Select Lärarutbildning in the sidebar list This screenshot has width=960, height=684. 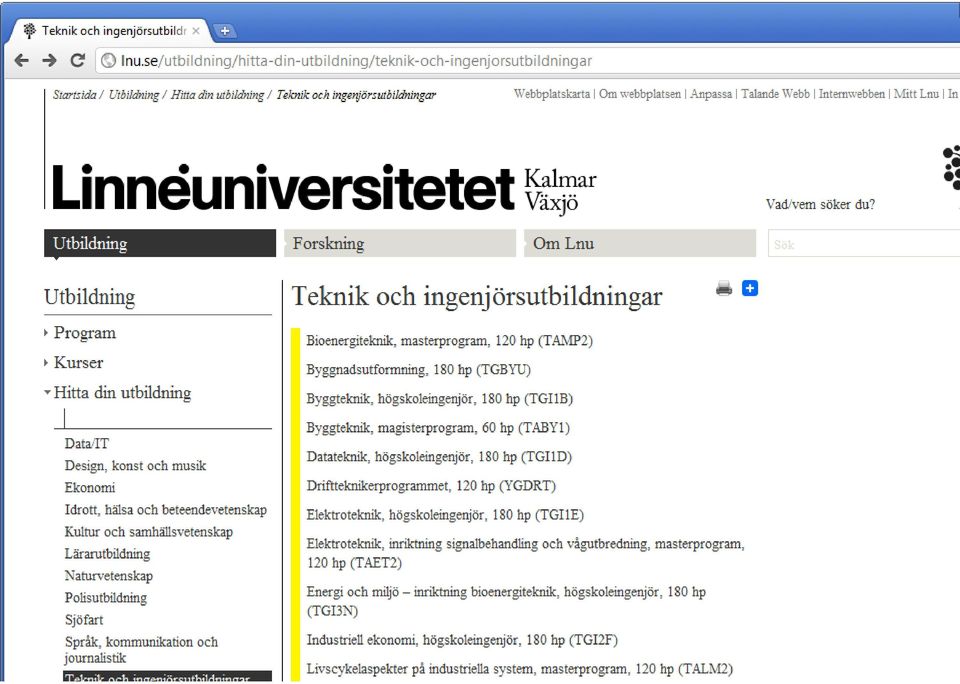(x=107, y=554)
